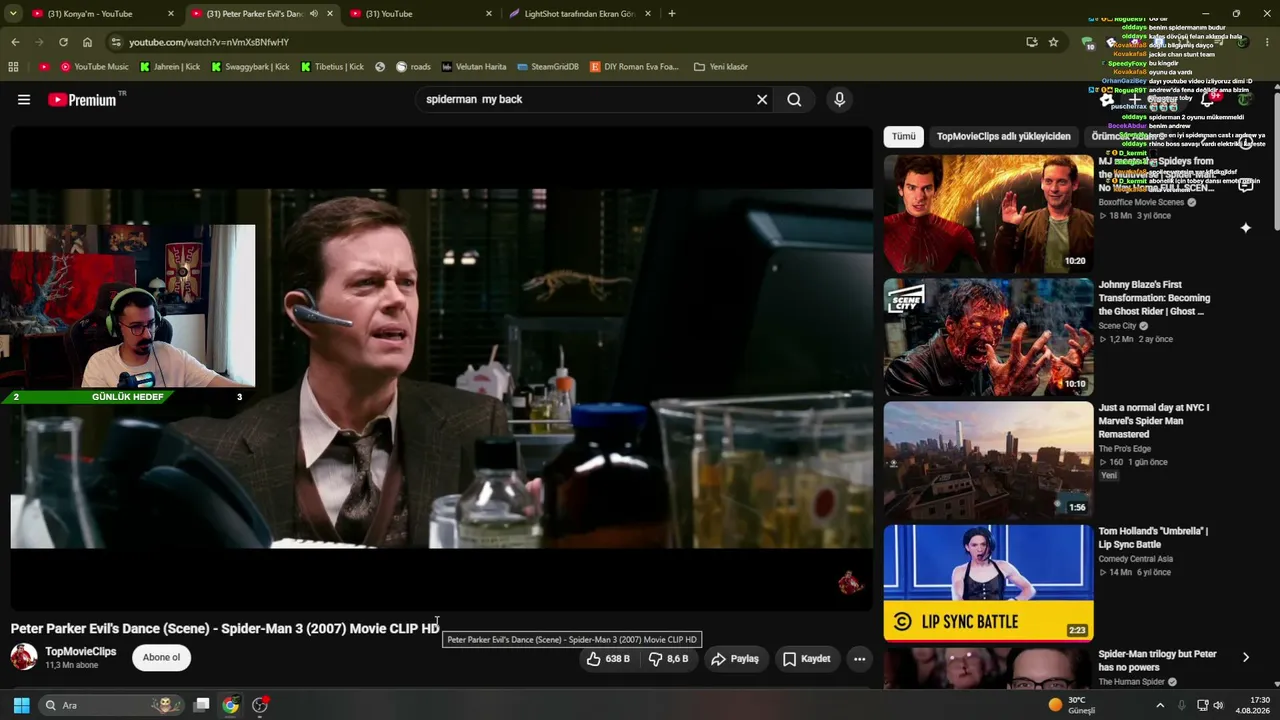Click the youtube.com address bar URL
Image resolution: width=1280 pixels, height=720 pixels.
point(208,42)
